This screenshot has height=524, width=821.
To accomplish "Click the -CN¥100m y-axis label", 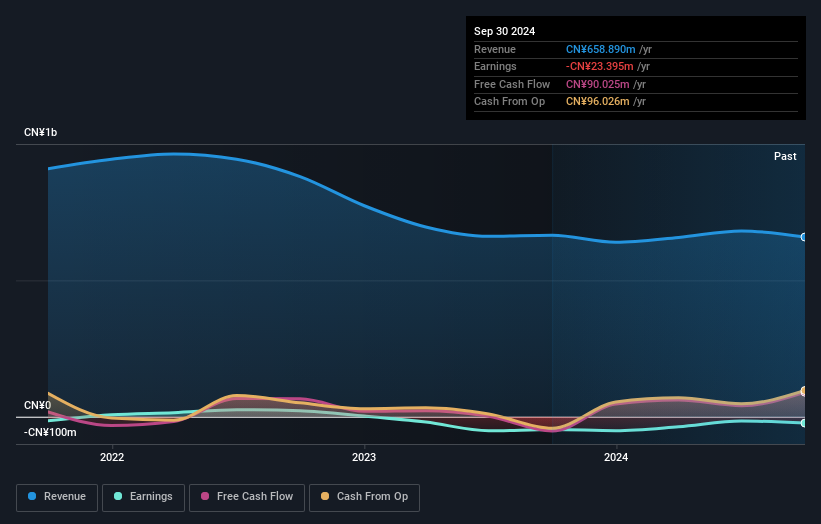I will [50, 432].
